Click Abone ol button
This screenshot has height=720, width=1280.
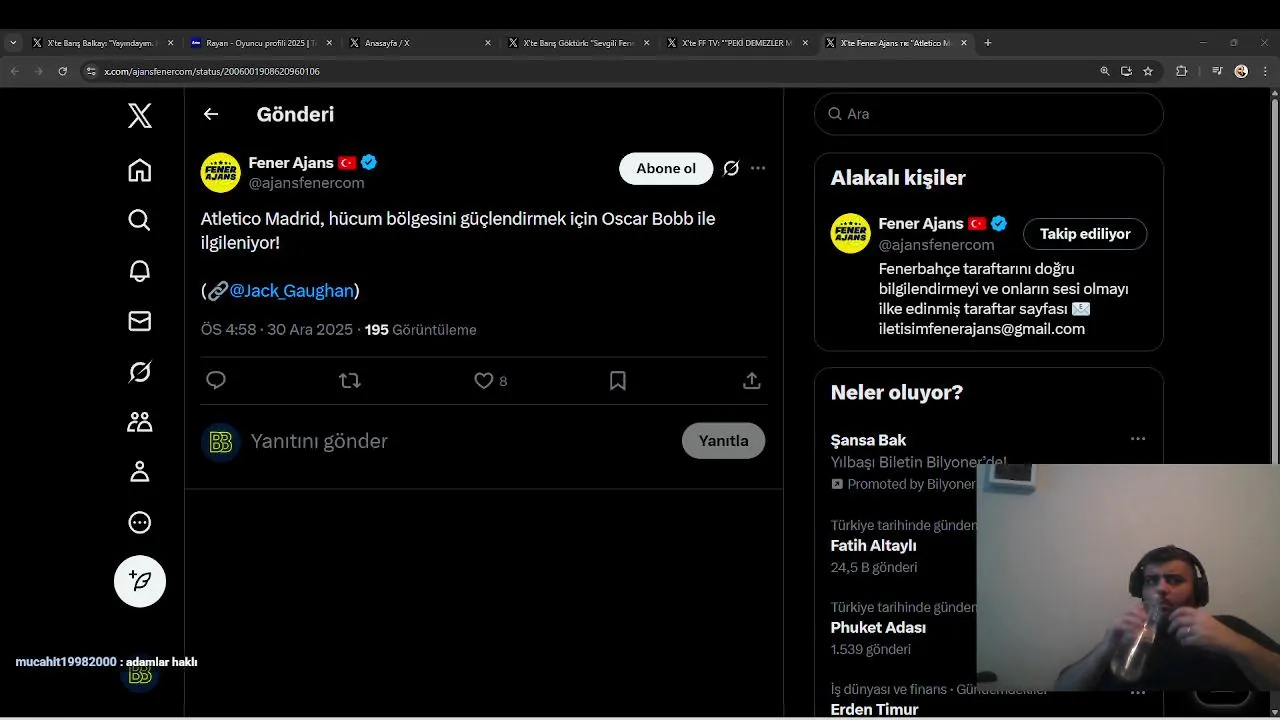pyautogui.click(x=666, y=168)
